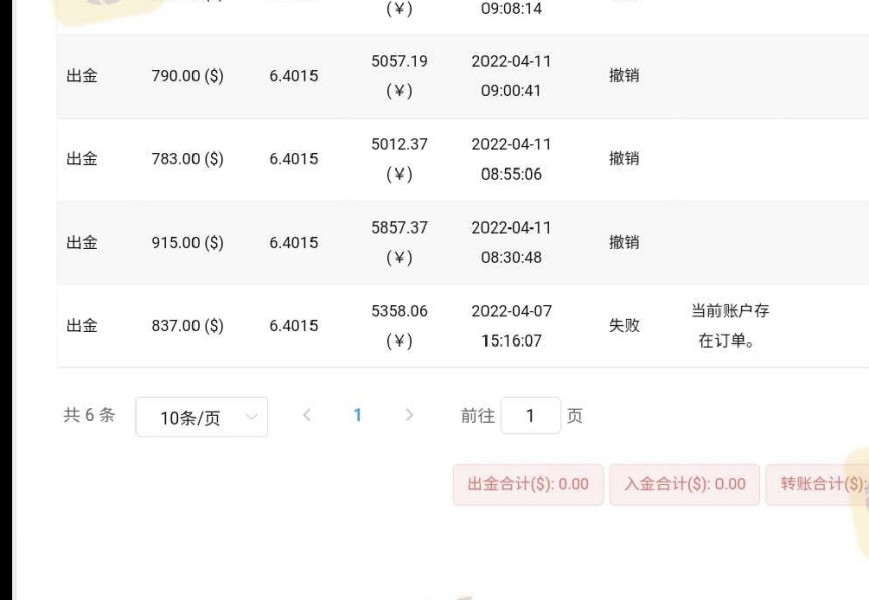869x600 pixels.
Task: Open the 10条/页 page size dropdown
Action: 201,418
